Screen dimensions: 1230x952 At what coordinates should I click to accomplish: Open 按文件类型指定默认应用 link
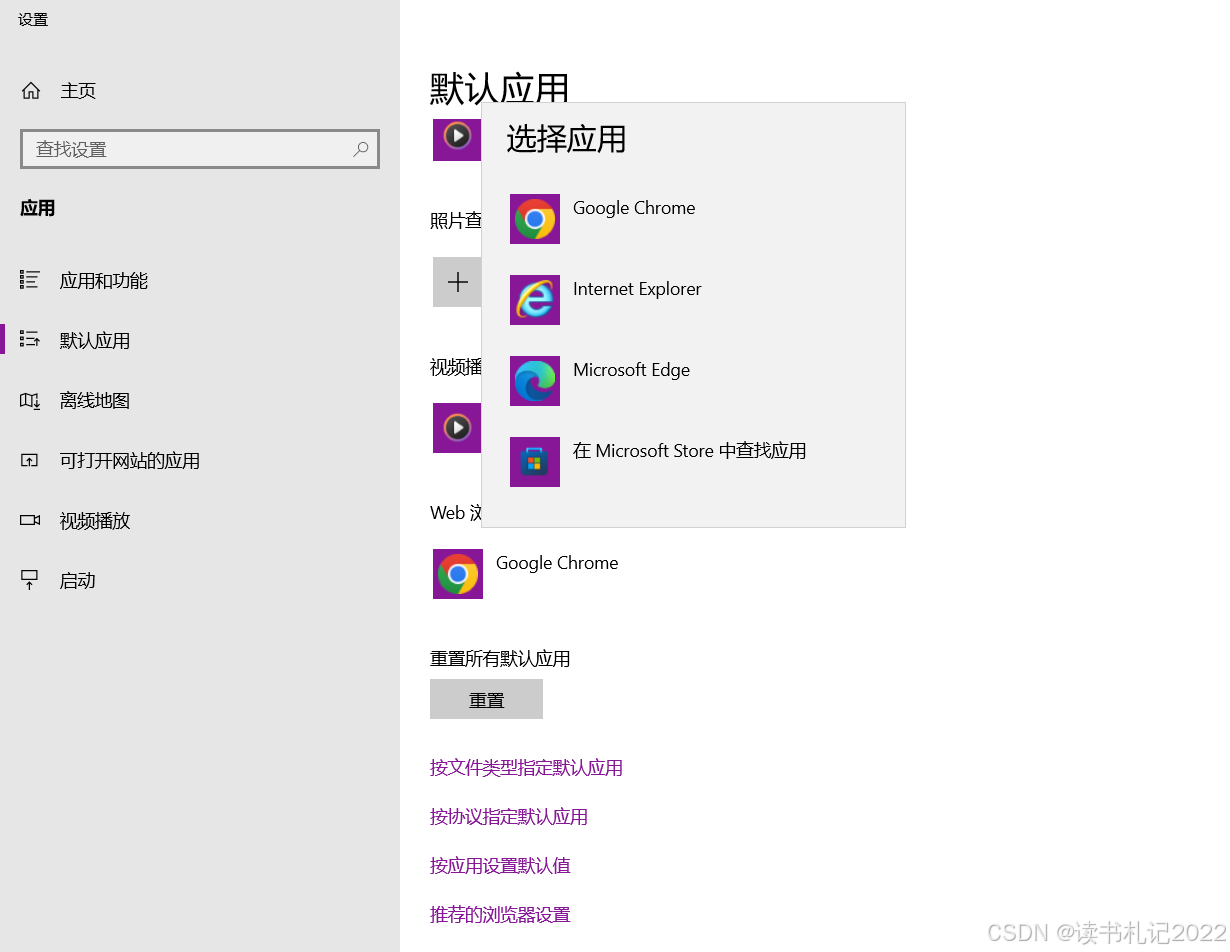tap(526, 768)
